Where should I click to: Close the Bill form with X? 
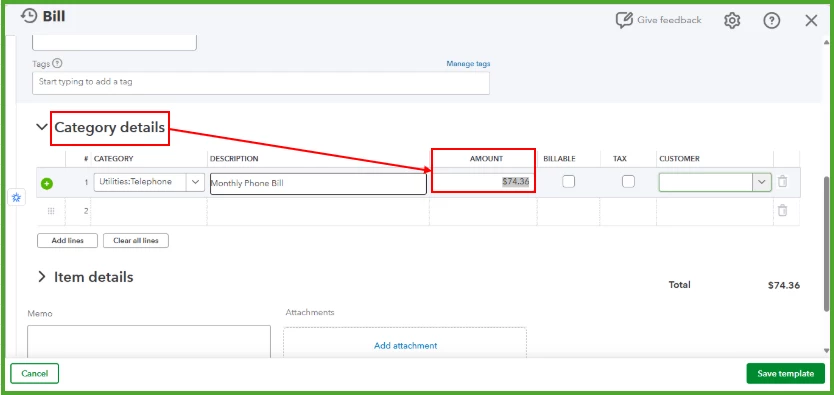coord(811,21)
